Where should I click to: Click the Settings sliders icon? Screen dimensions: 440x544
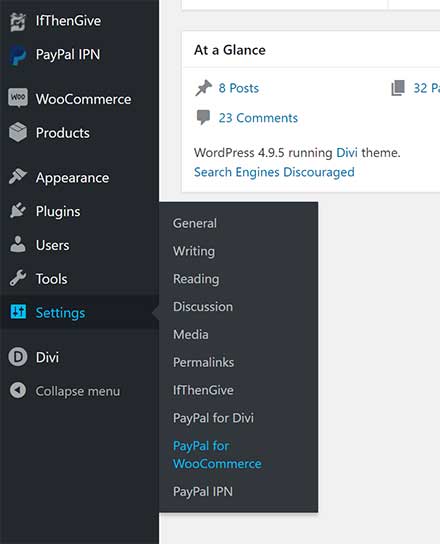[x=18, y=312]
